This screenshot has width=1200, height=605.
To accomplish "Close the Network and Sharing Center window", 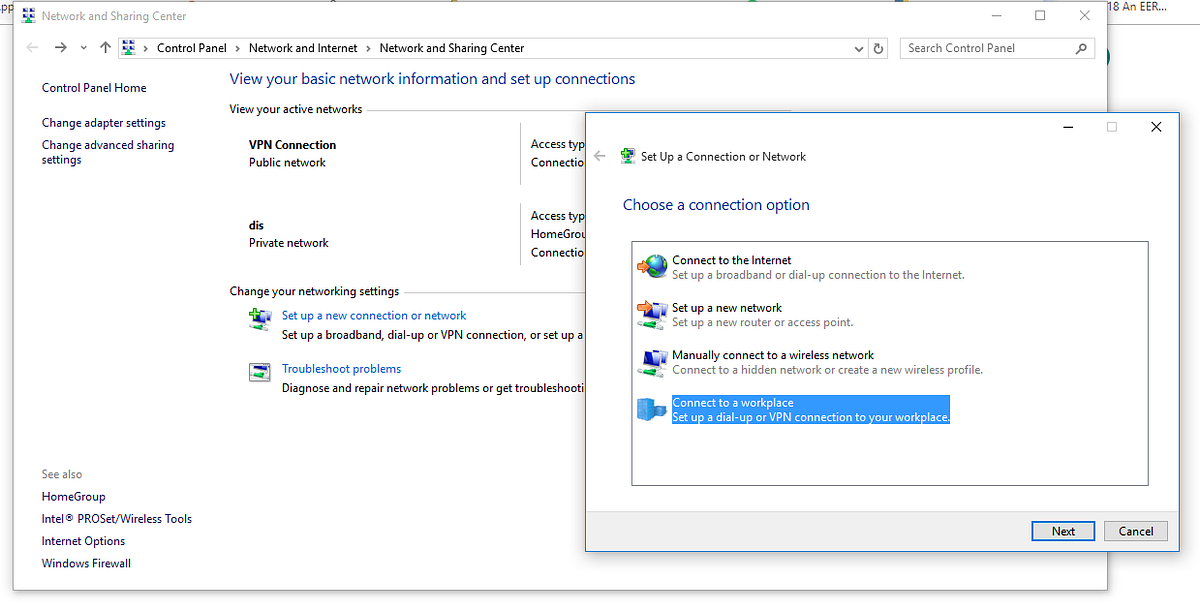I will pyautogui.click(x=1085, y=16).
